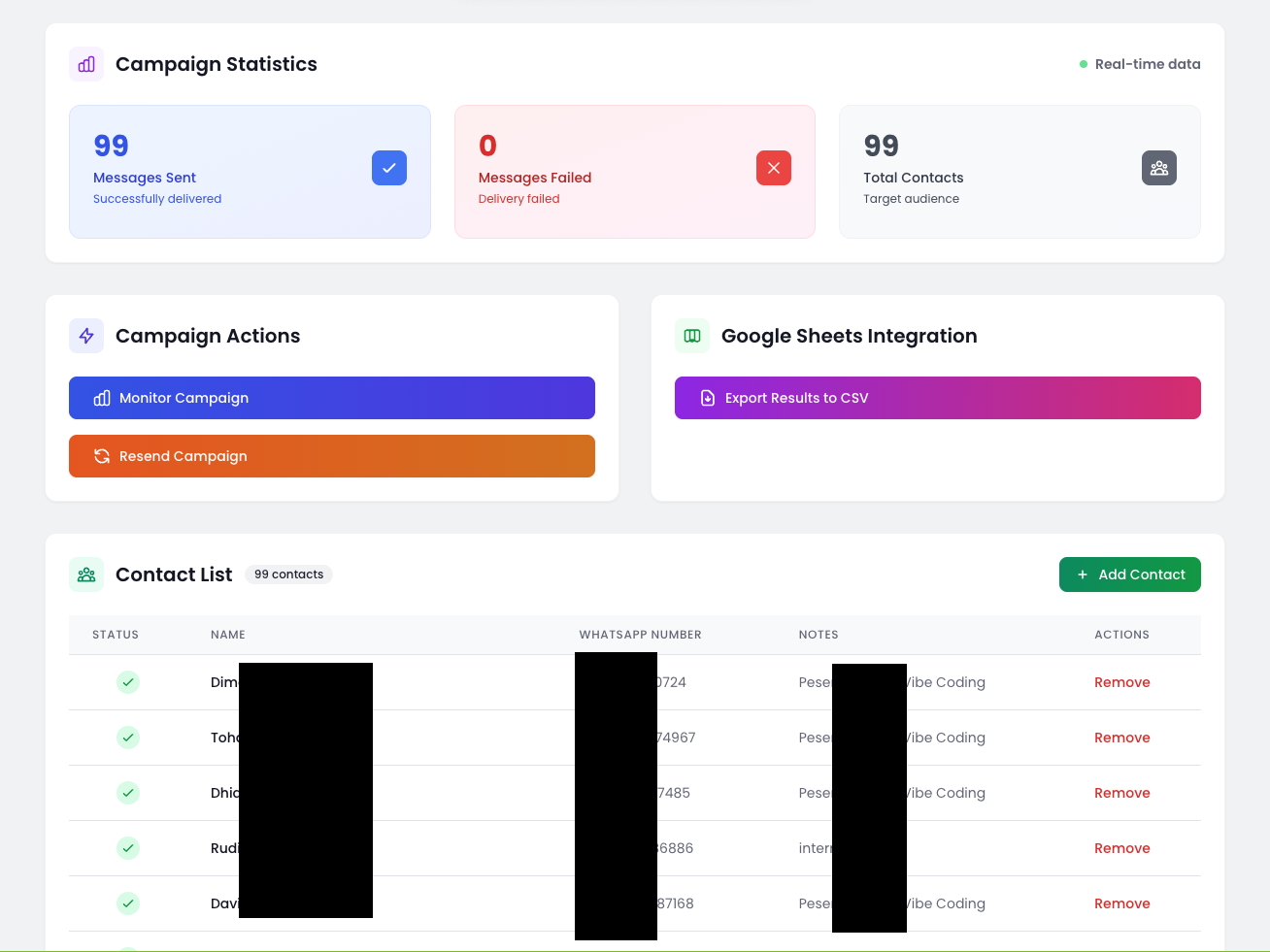The width and height of the screenshot is (1270, 952).
Task: Click the WHATSAPP NUMBER column header
Action: 640,635
